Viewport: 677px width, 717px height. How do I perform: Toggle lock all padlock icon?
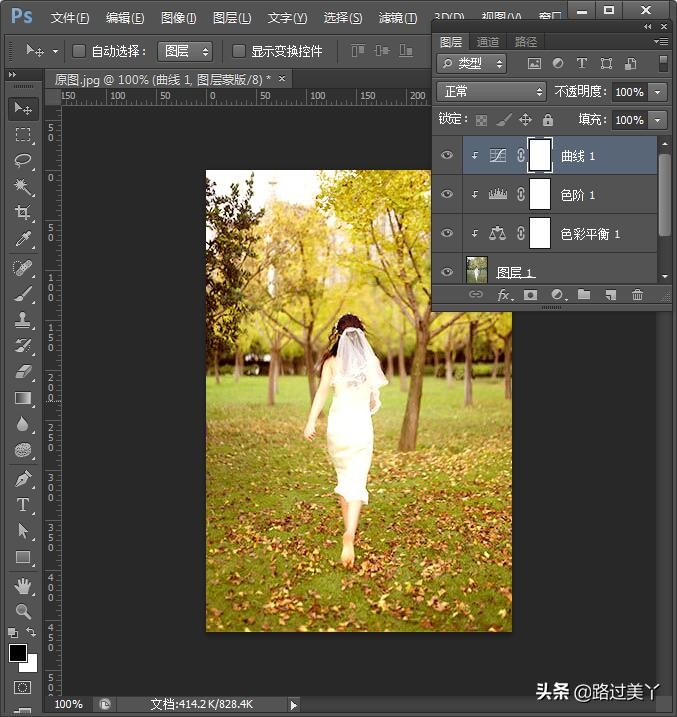548,120
